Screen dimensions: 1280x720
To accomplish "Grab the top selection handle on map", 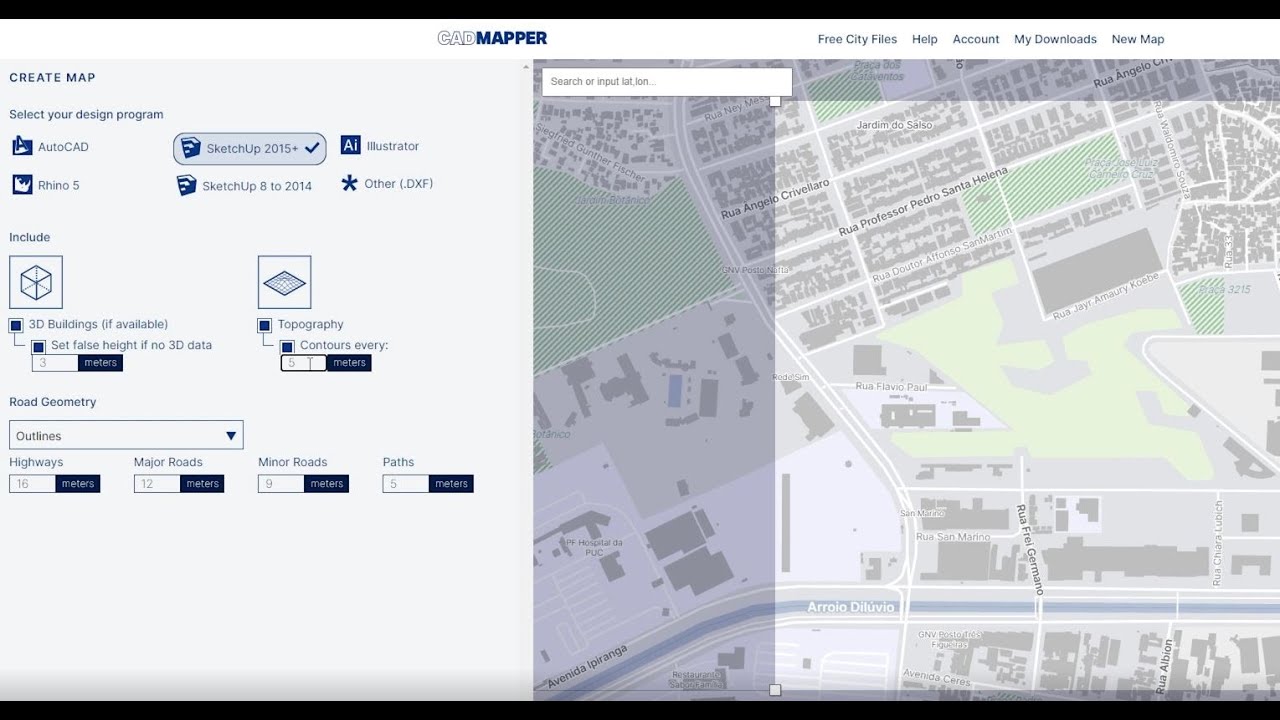I will click(775, 101).
